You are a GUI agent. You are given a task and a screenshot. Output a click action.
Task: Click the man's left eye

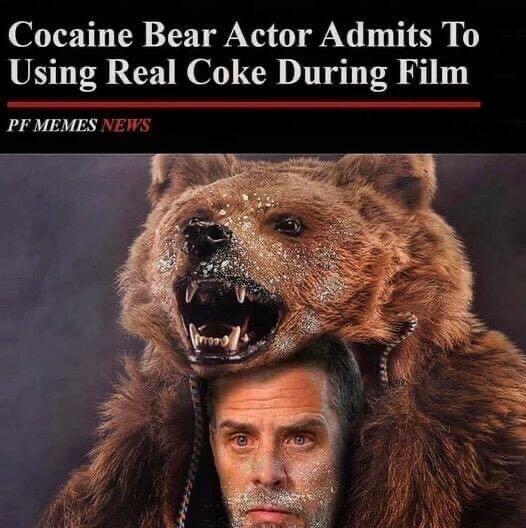[240, 440]
